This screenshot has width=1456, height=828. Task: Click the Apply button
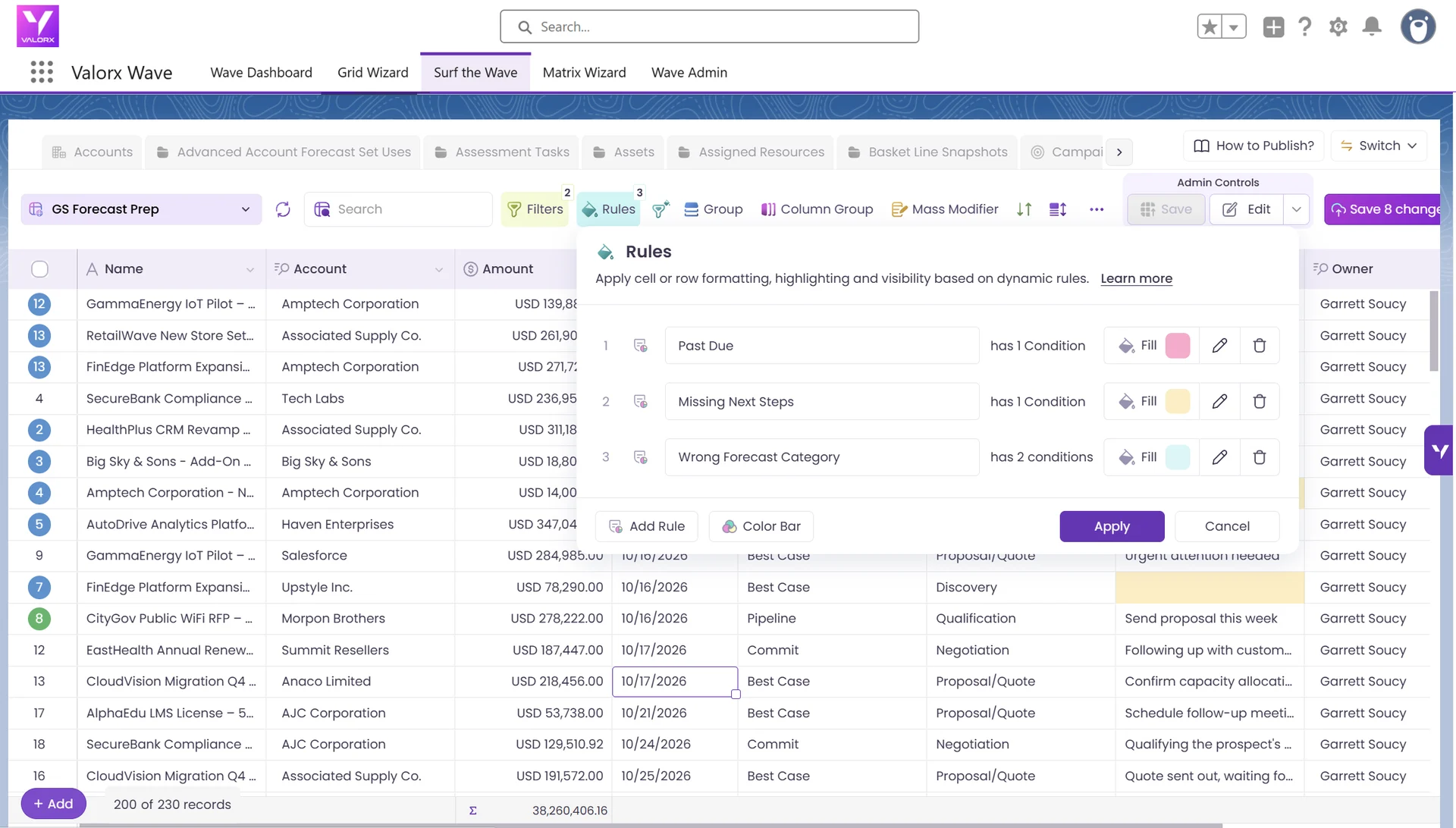[1112, 526]
